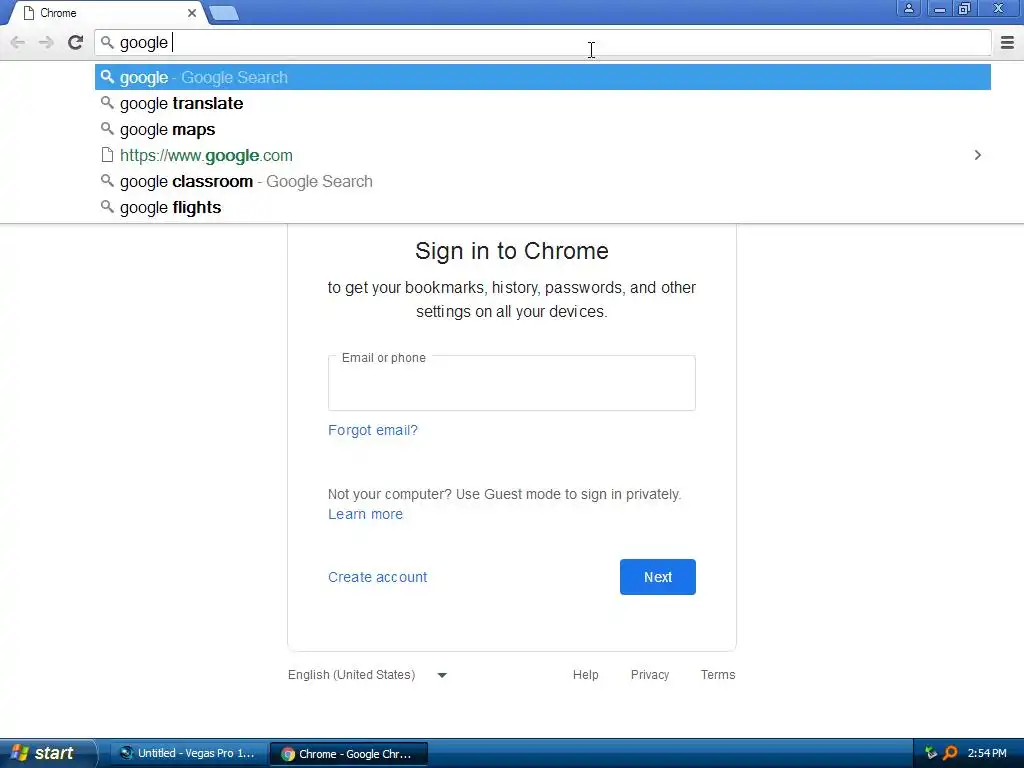This screenshot has height=768, width=1024.
Task: Open the user profile icon in the title bar
Action: pyautogui.click(x=908, y=8)
